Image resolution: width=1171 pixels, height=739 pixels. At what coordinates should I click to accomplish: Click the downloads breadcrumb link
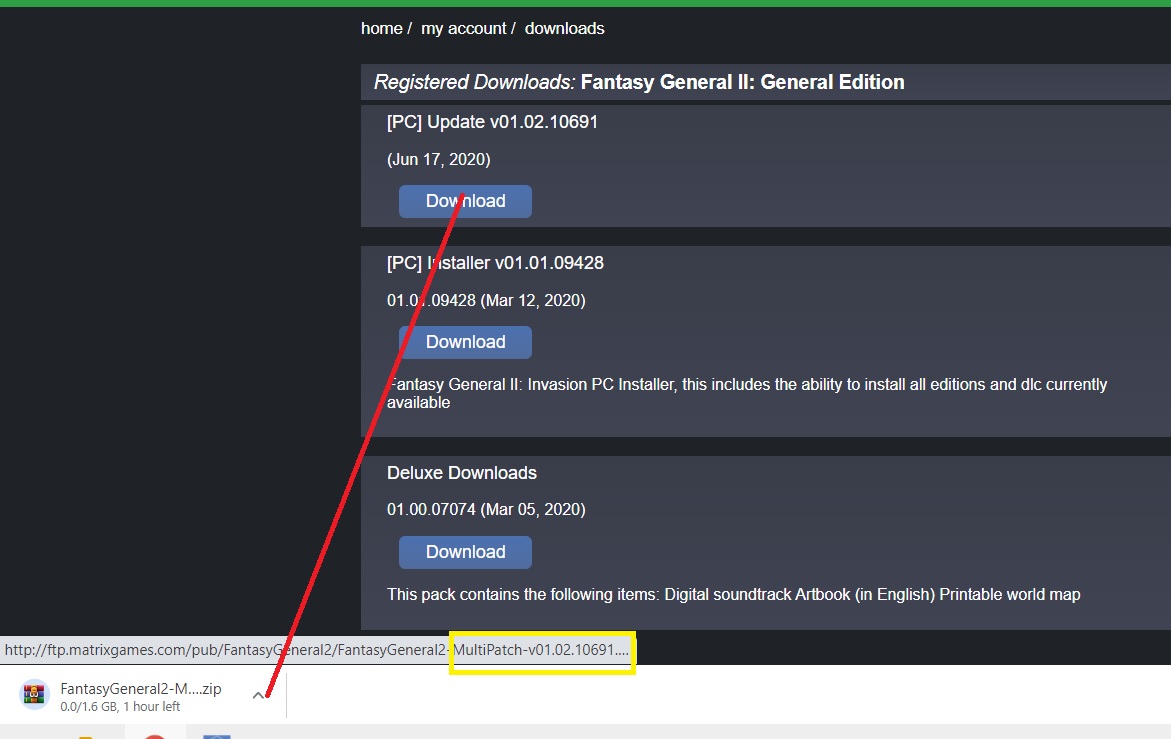pos(565,28)
